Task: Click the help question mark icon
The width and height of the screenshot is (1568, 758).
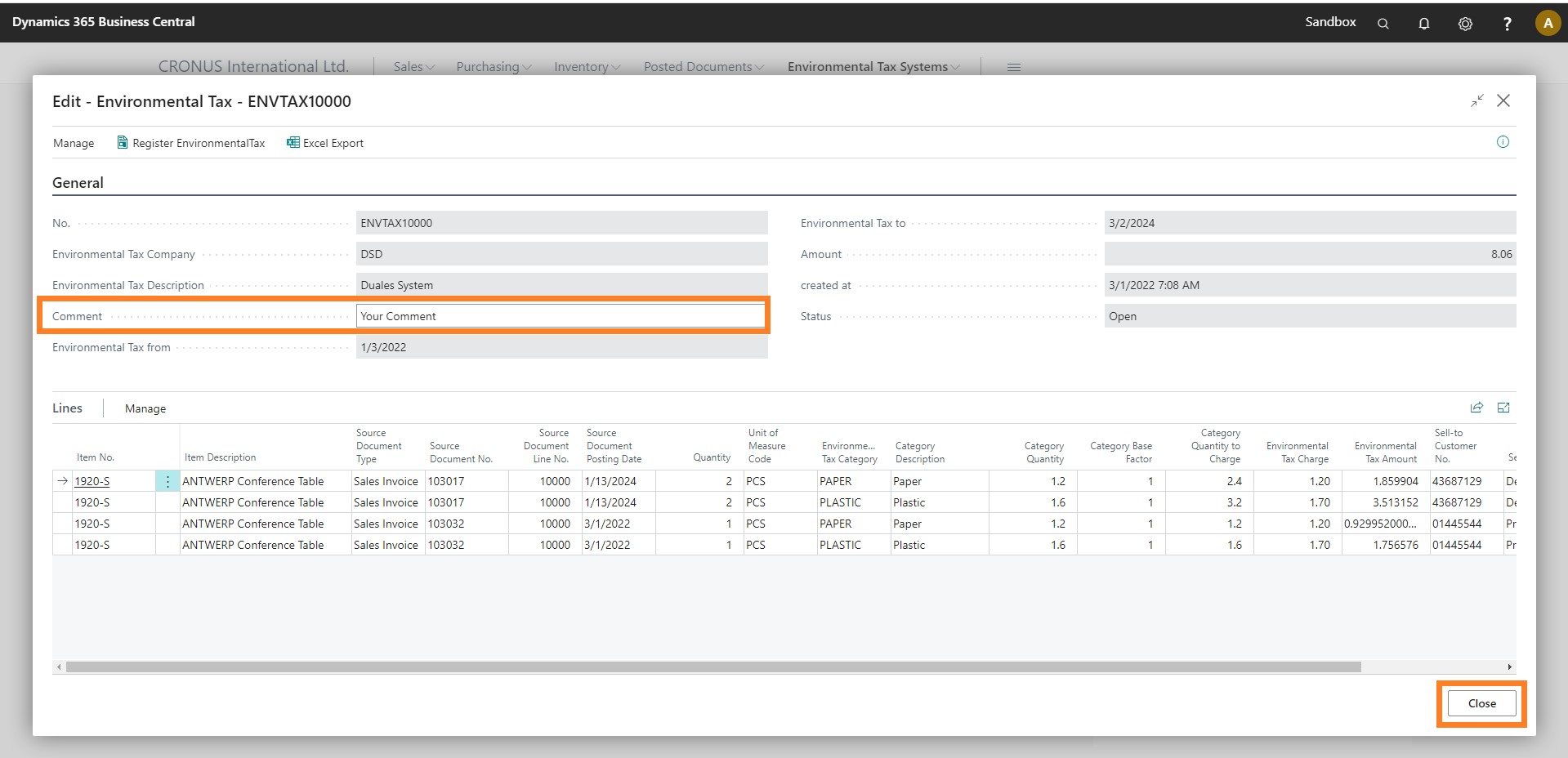Action: coord(1507,24)
